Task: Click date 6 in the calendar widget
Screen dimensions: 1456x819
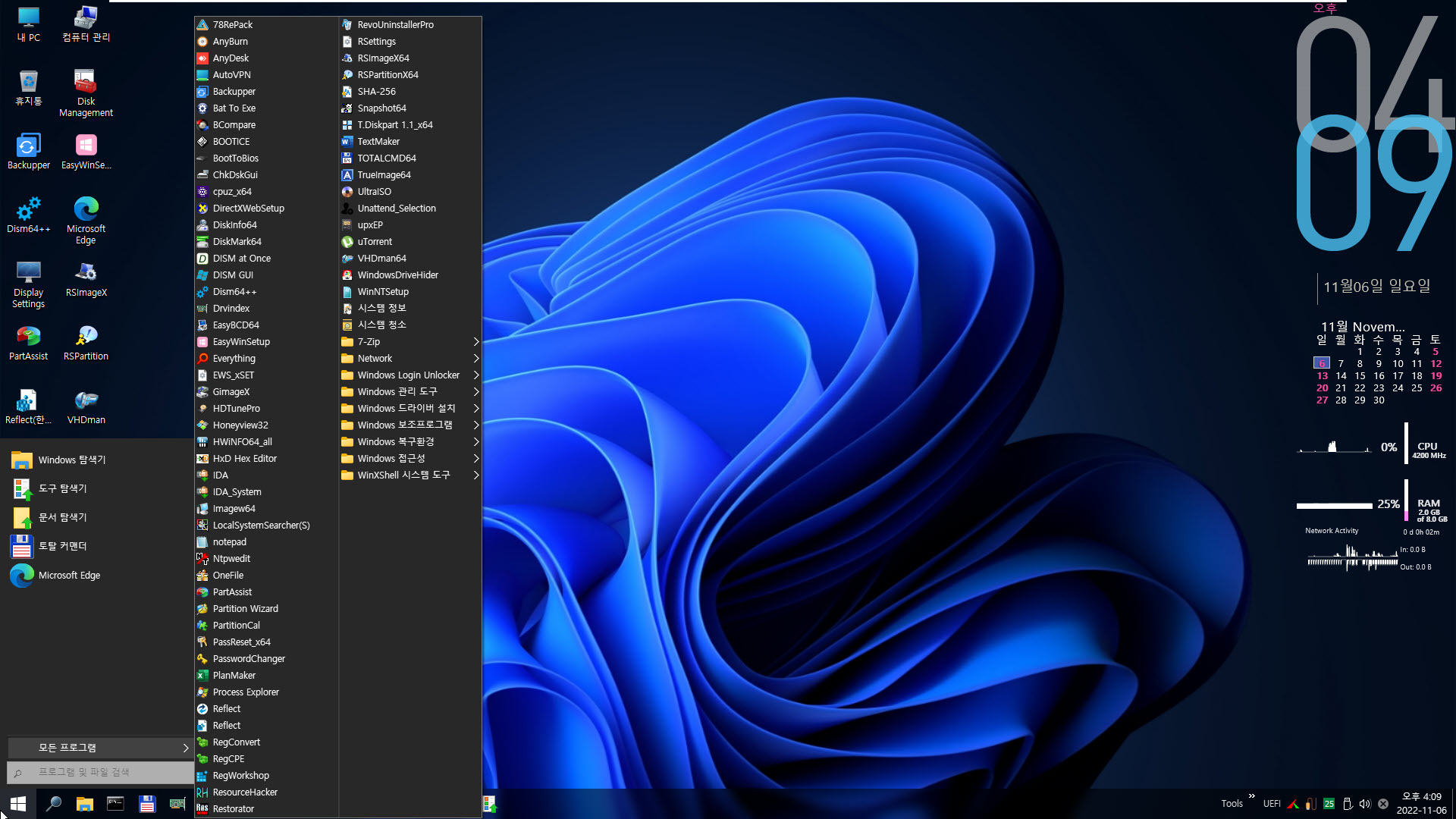Action: (1322, 364)
